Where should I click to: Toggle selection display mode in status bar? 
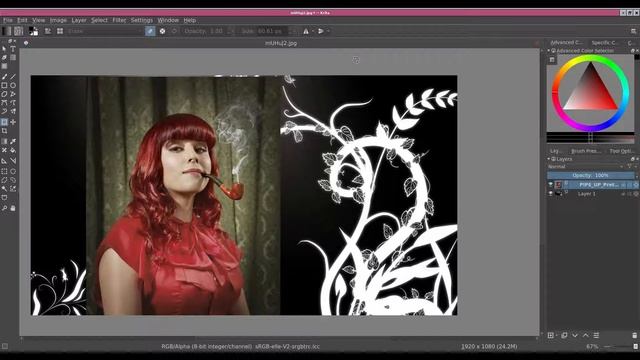pyautogui.click(x=4, y=347)
